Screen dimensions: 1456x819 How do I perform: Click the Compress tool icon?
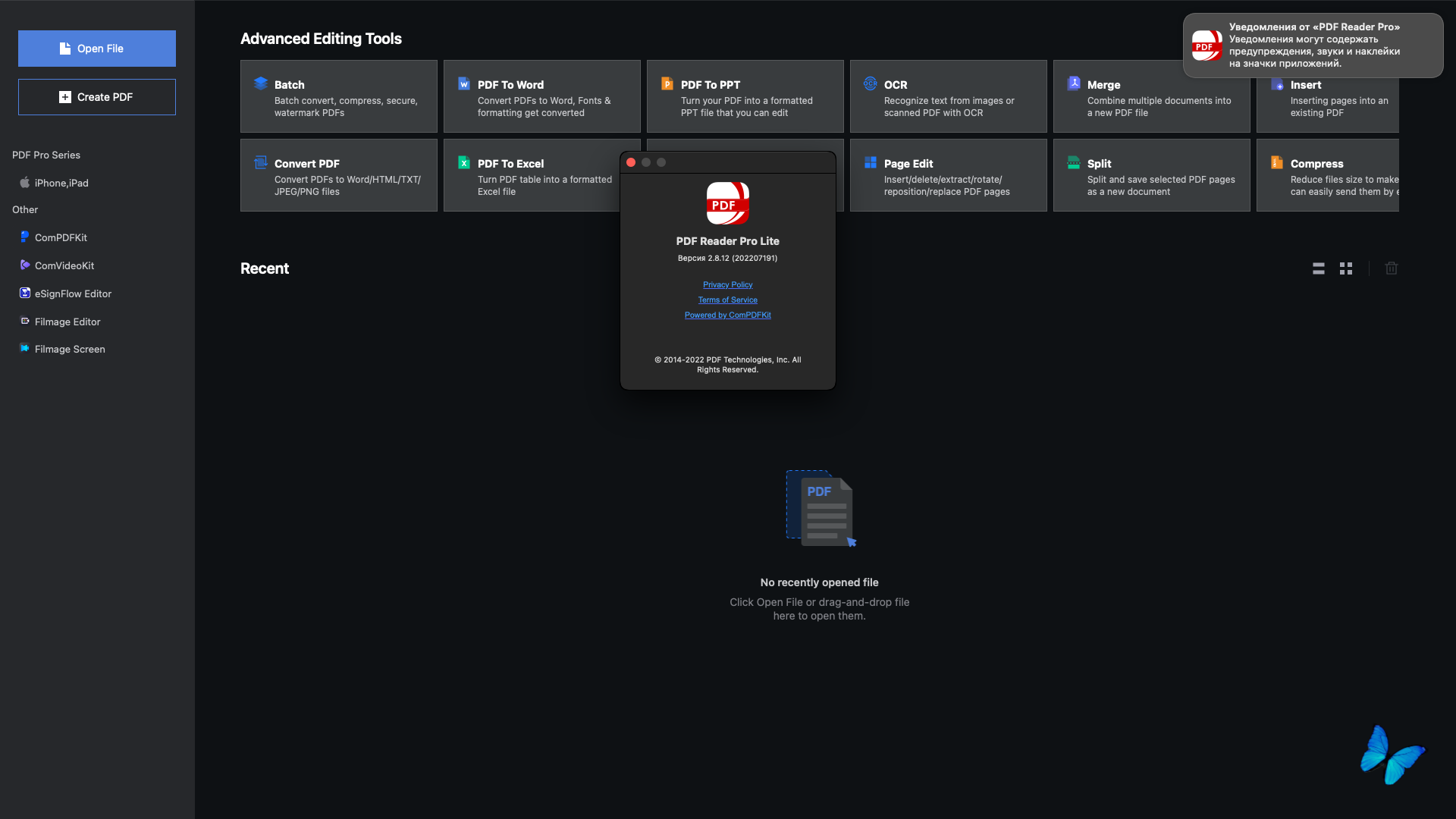coord(1277,162)
